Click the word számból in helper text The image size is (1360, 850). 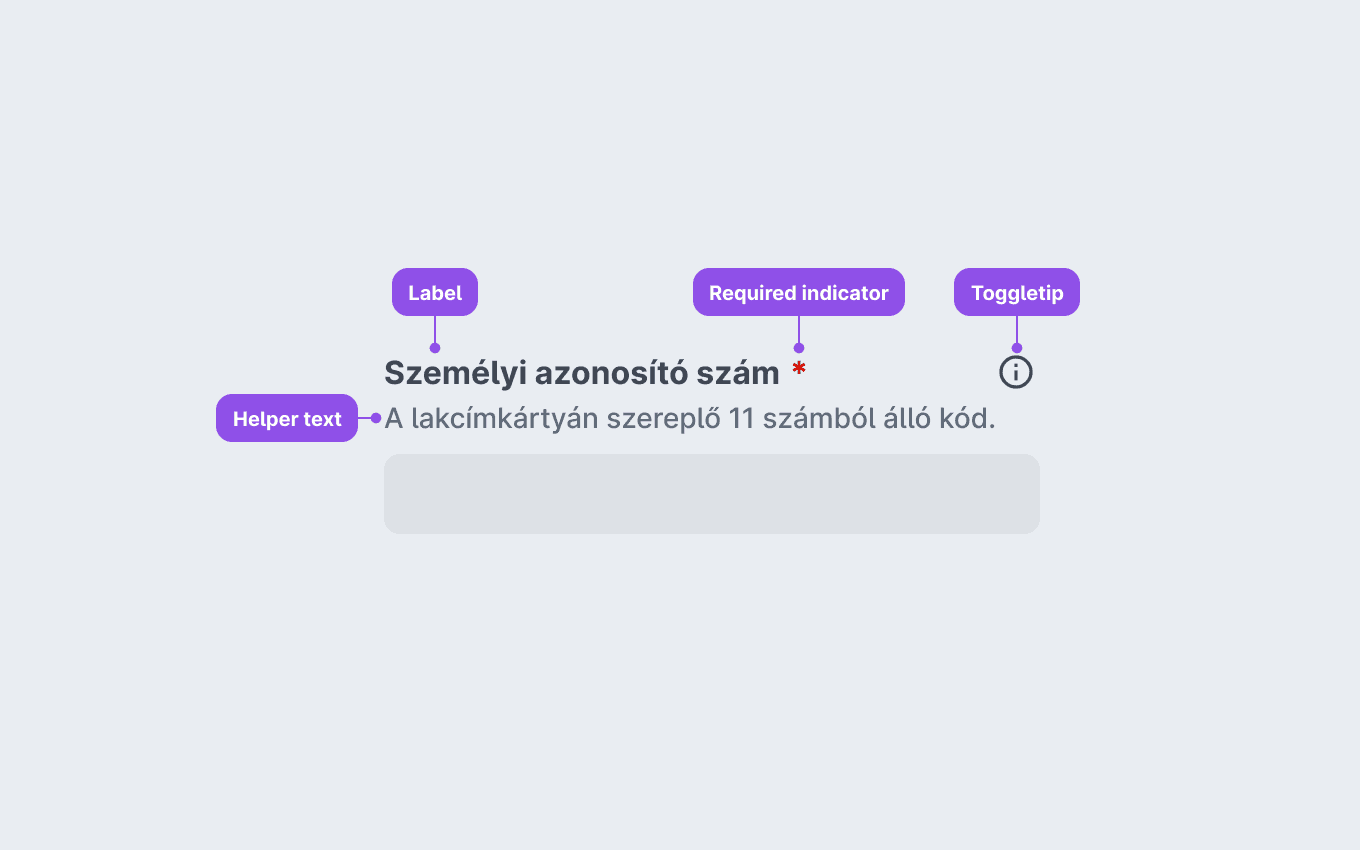tap(817, 418)
